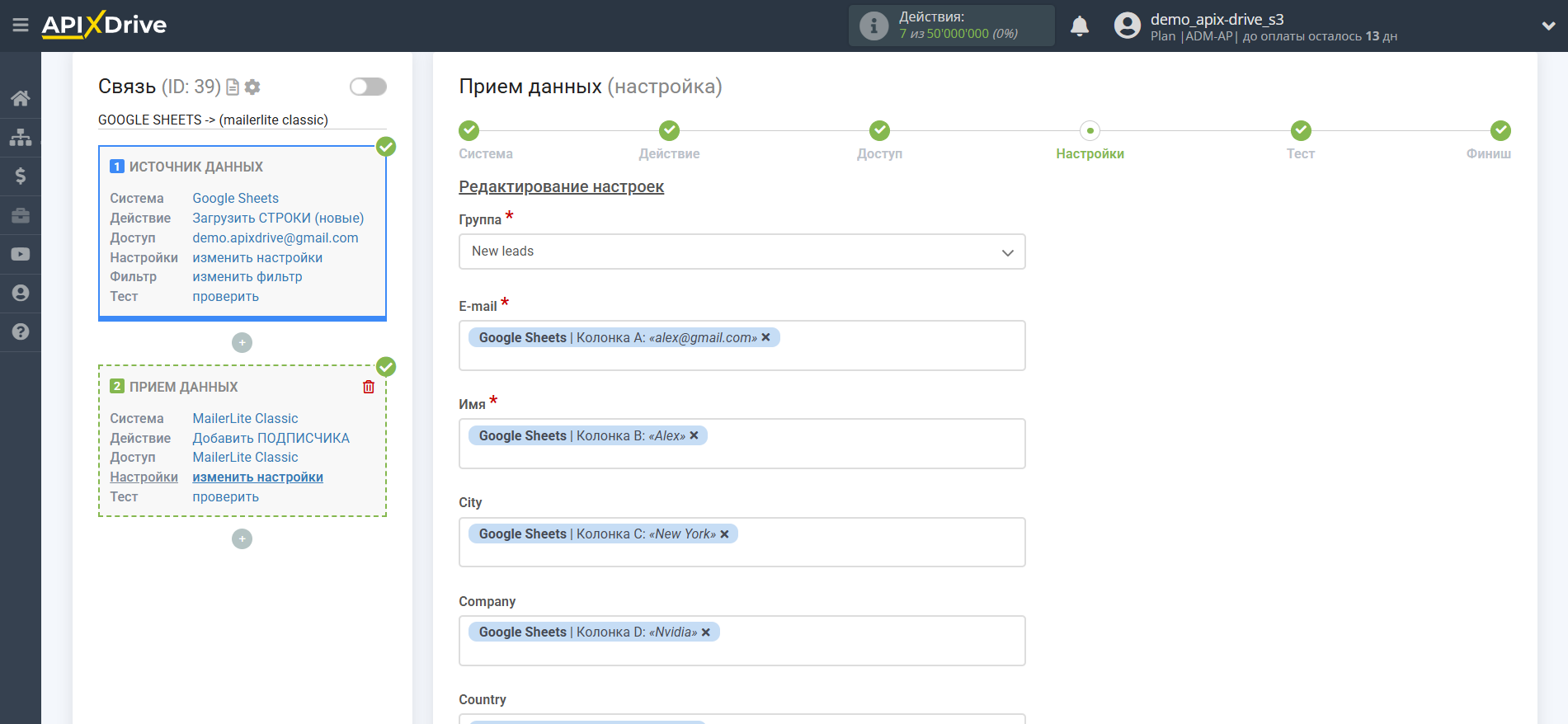Click the ApiX-Drive logo
The image size is (1568, 724).
click(104, 25)
